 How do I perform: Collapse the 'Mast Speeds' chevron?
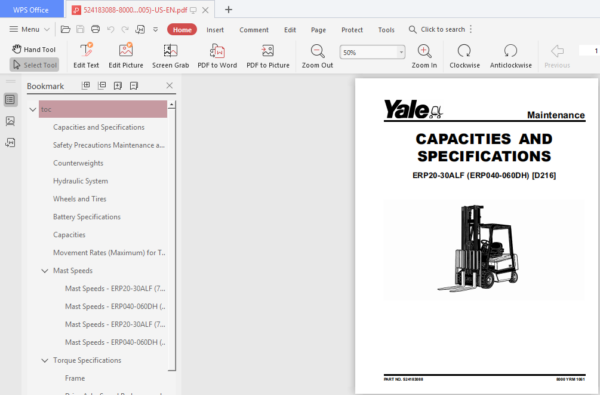point(45,271)
